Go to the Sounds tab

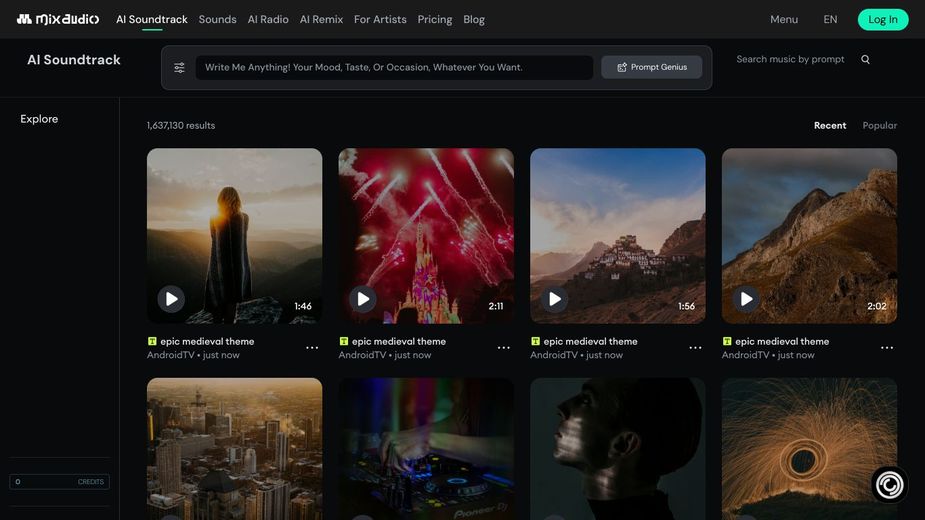click(x=217, y=19)
